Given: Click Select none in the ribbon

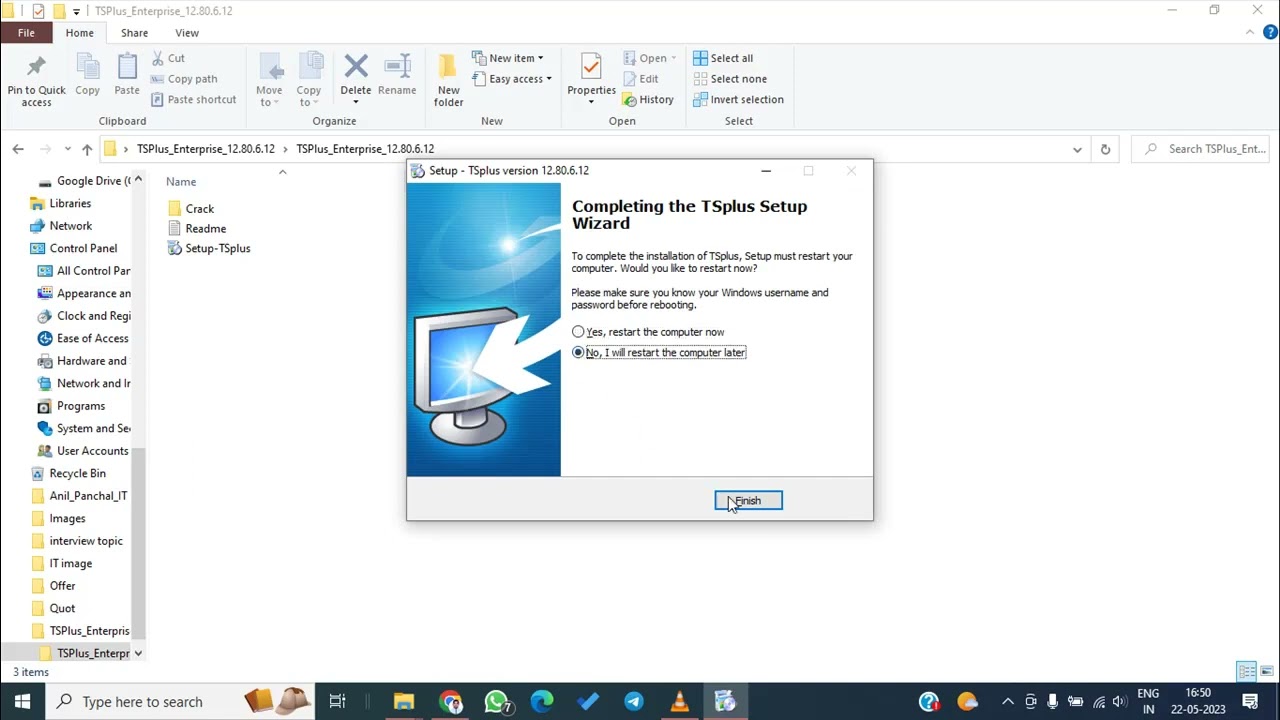Looking at the screenshot, I should point(730,79).
